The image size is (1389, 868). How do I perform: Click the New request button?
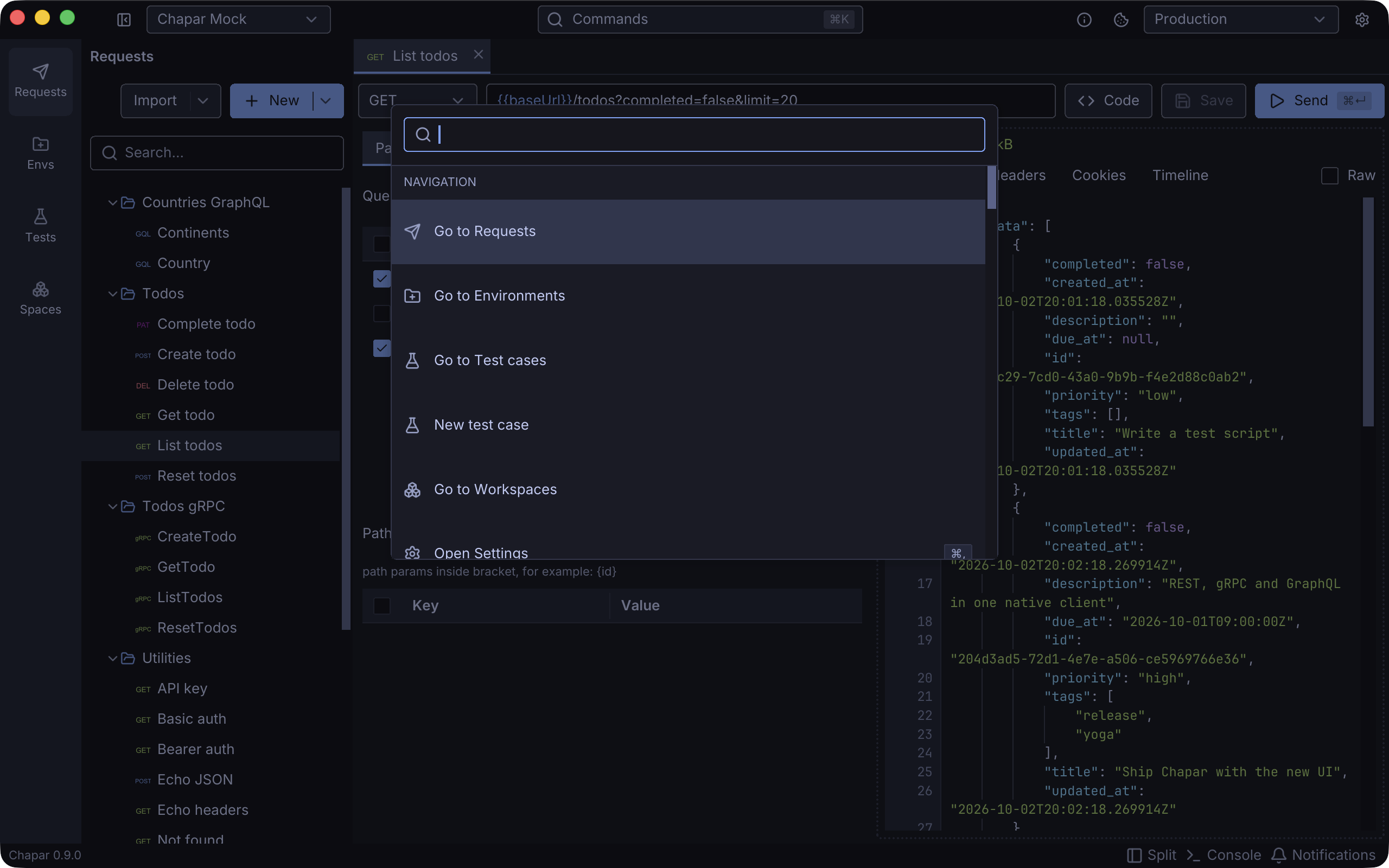pos(272,101)
